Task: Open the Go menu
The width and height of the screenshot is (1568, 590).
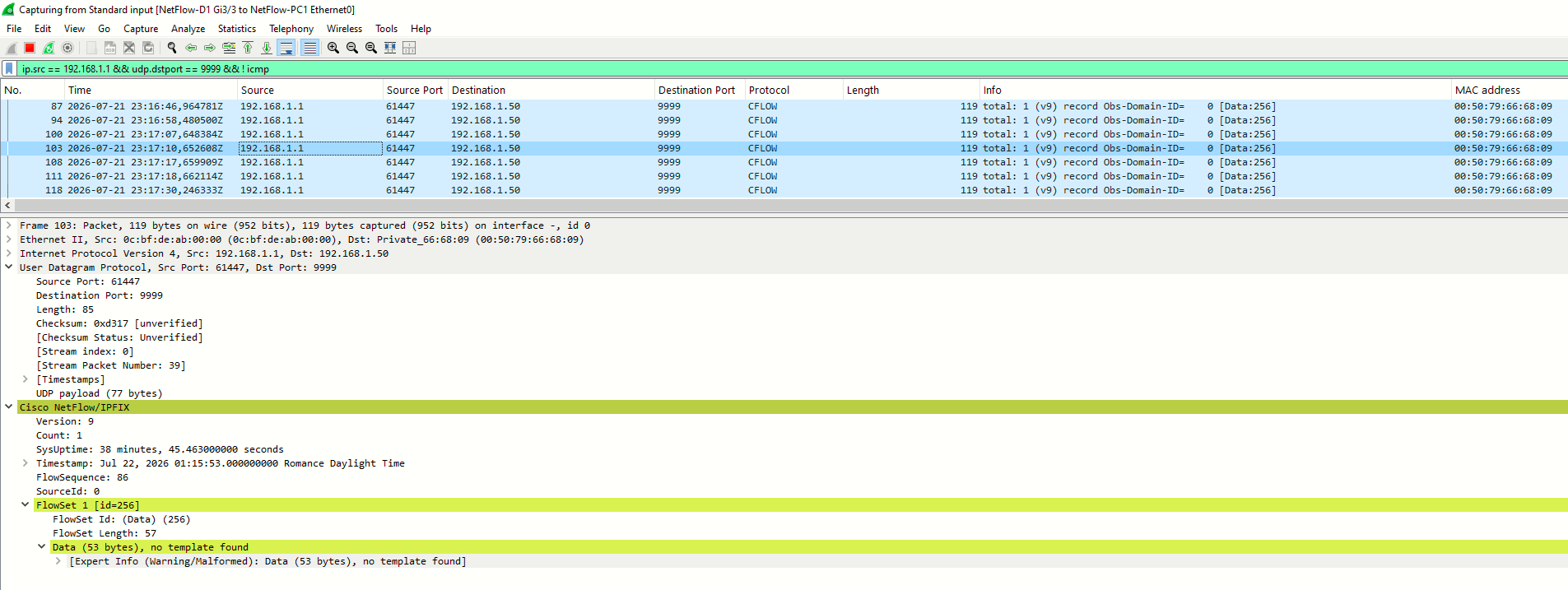Action: pyautogui.click(x=104, y=29)
